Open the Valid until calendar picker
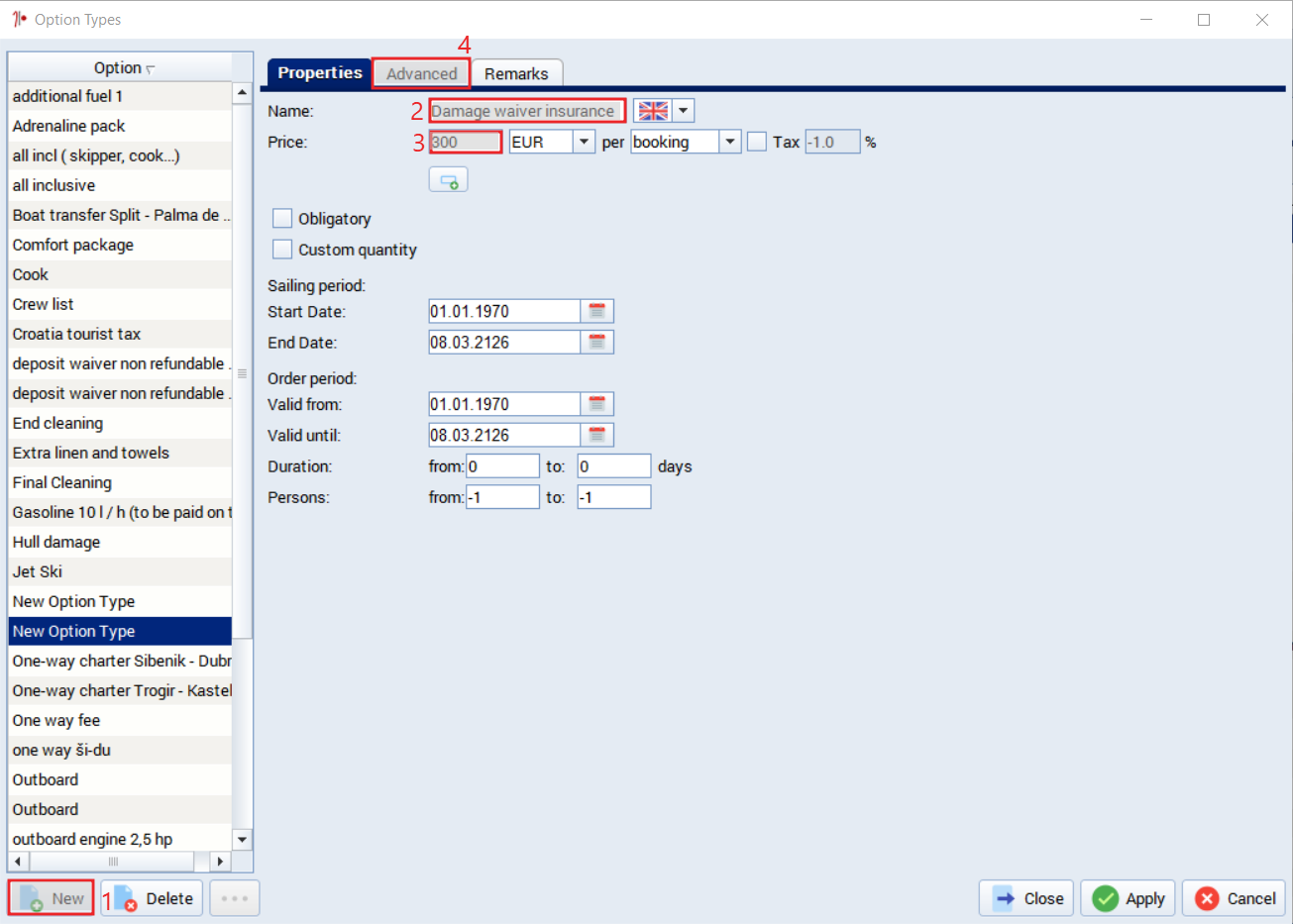 597,435
